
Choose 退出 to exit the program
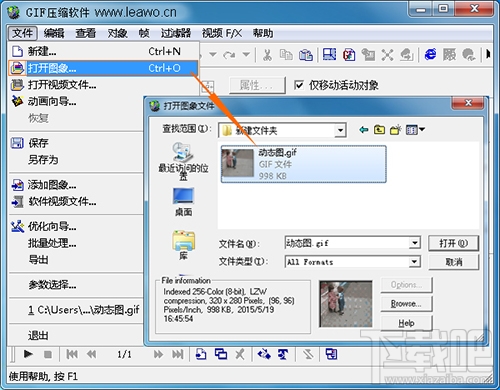point(76,335)
